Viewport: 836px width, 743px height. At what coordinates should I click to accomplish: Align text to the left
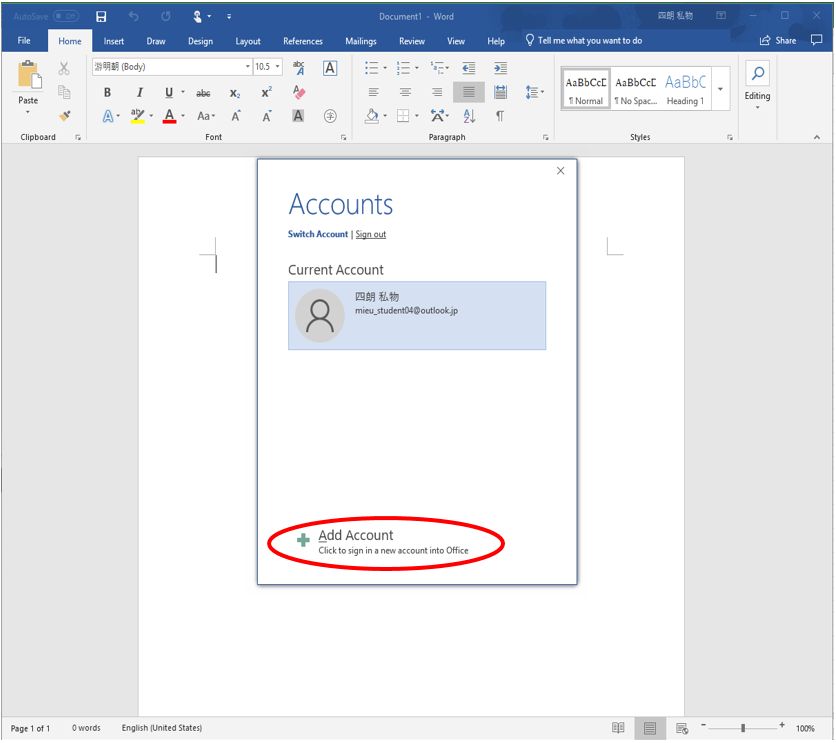pyautogui.click(x=374, y=92)
